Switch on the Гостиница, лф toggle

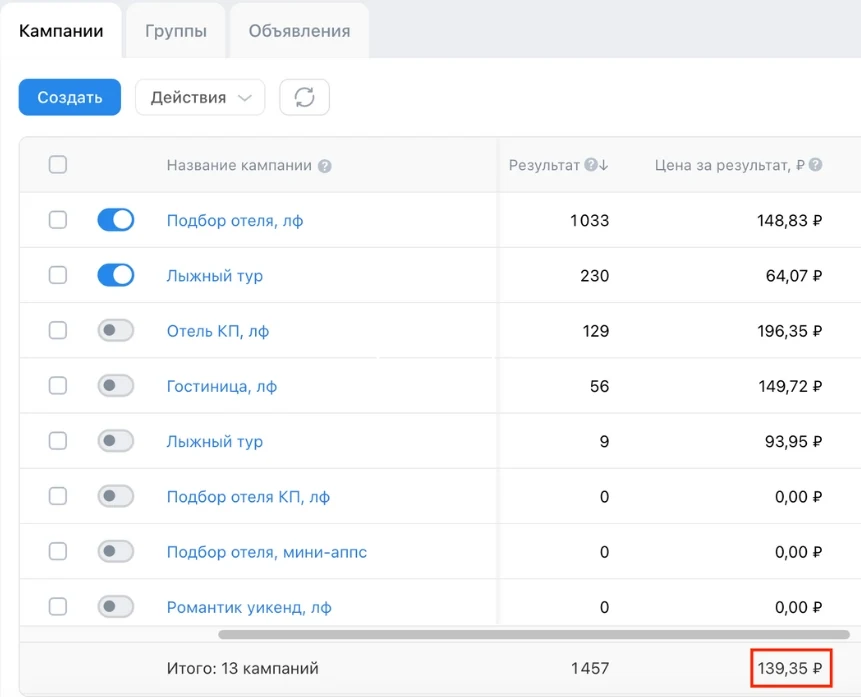(x=116, y=386)
